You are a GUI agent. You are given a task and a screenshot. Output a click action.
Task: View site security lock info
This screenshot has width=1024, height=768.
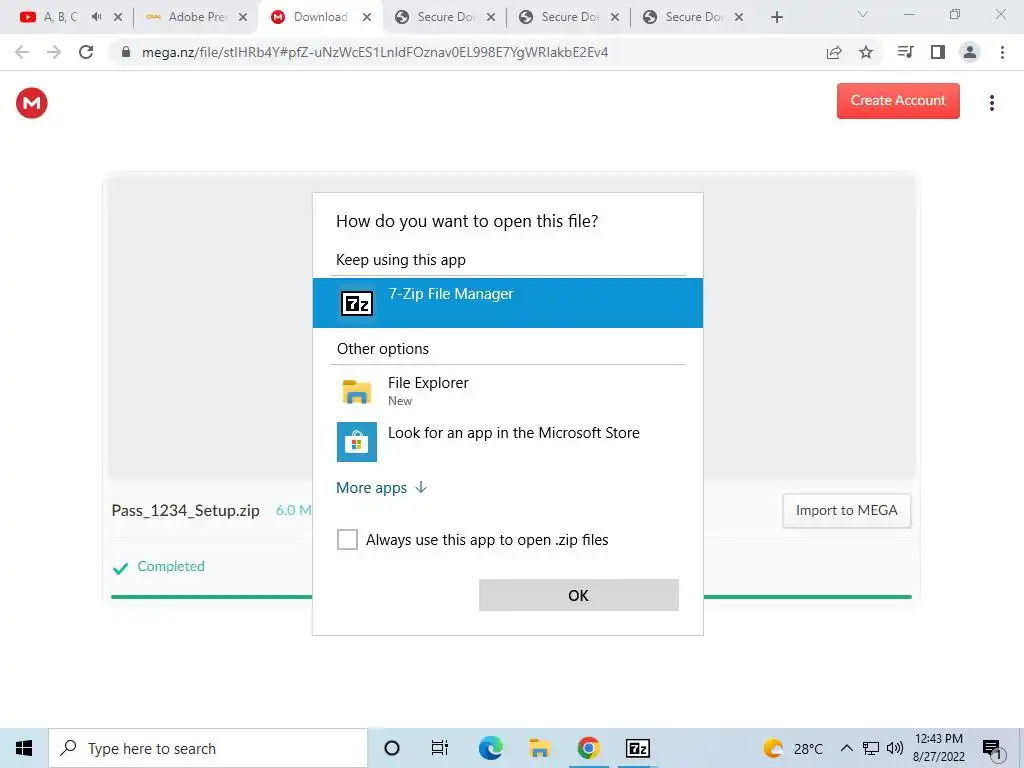pyautogui.click(x=126, y=52)
